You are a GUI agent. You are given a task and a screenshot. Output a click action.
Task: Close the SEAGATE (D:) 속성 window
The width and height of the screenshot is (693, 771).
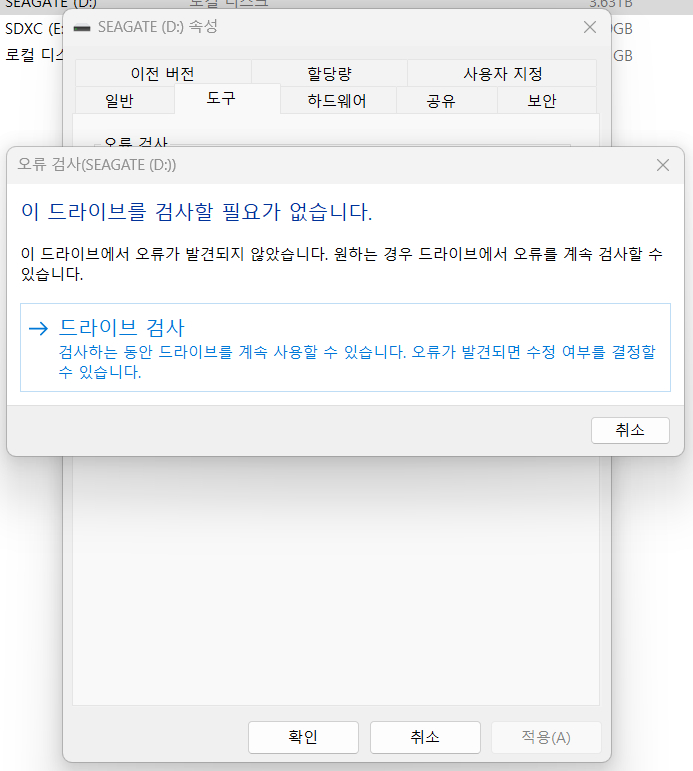coord(589,27)
